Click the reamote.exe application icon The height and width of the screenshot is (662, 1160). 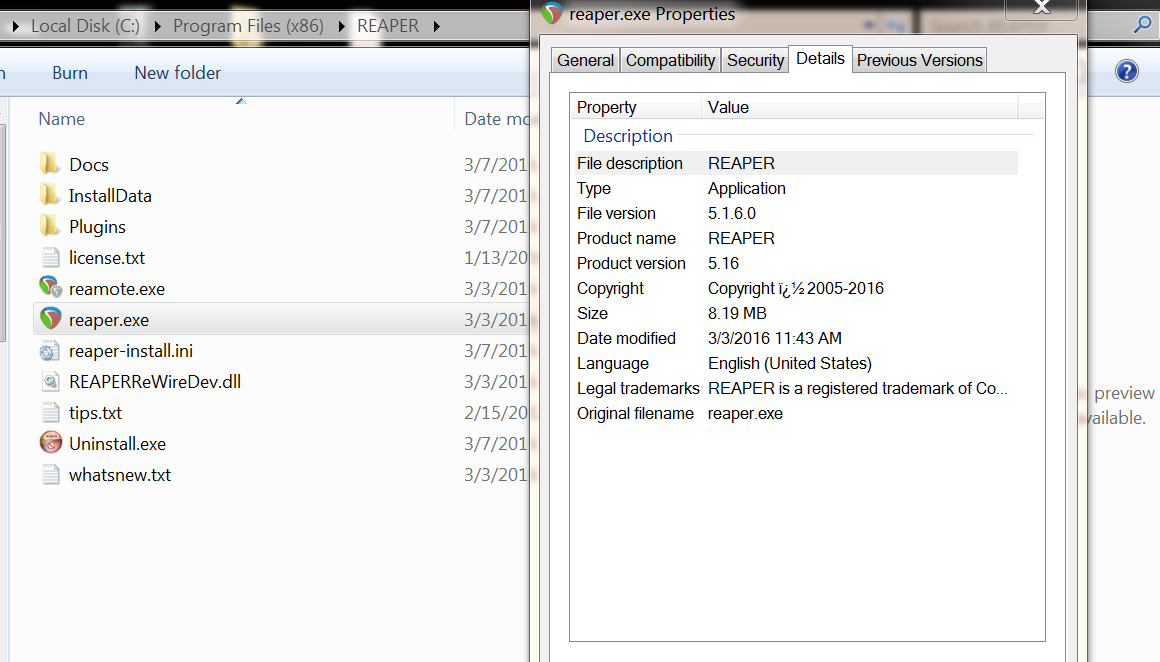point(50,287)
